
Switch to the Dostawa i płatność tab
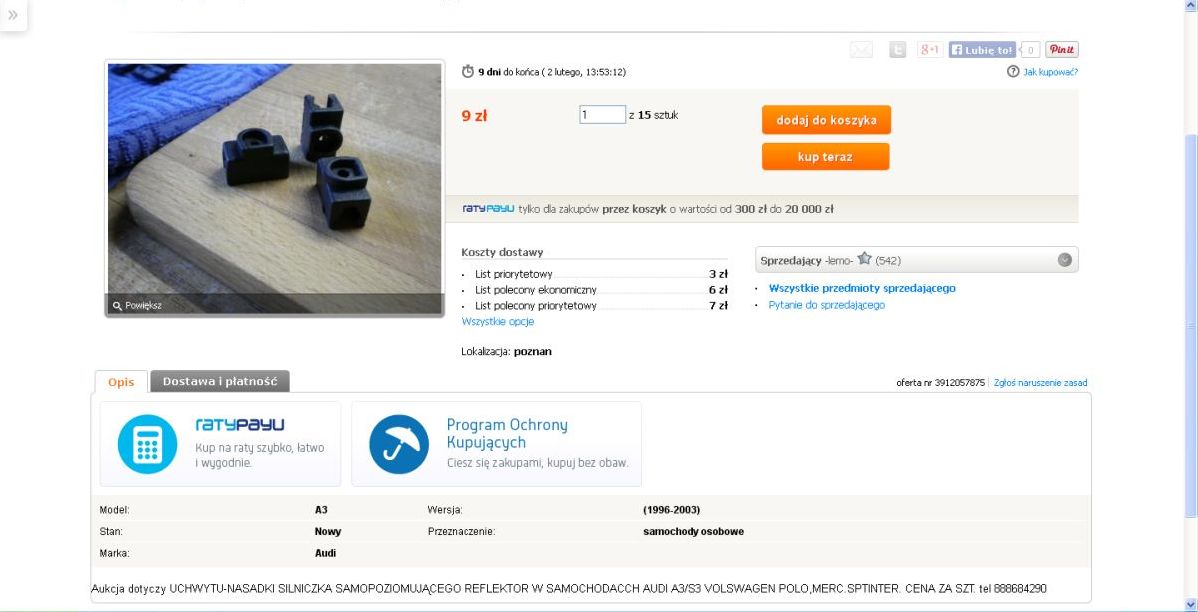click(220, 381)
